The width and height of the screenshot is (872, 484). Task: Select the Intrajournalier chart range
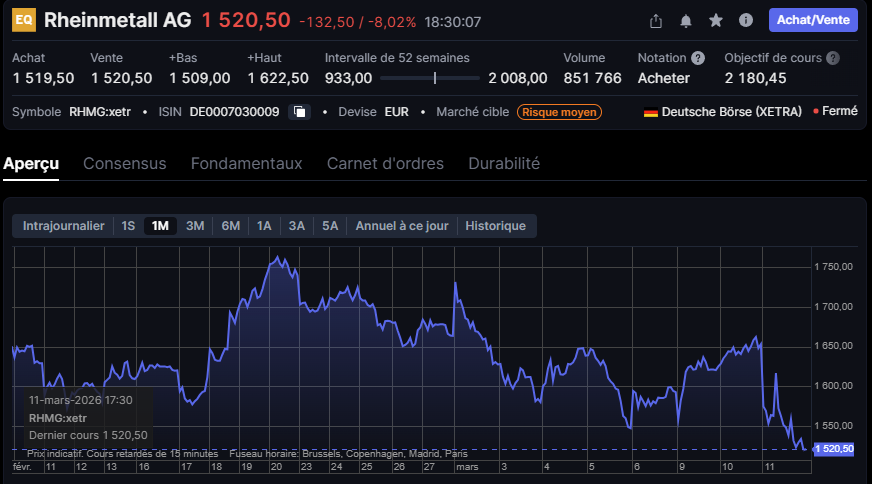[63, 226]
